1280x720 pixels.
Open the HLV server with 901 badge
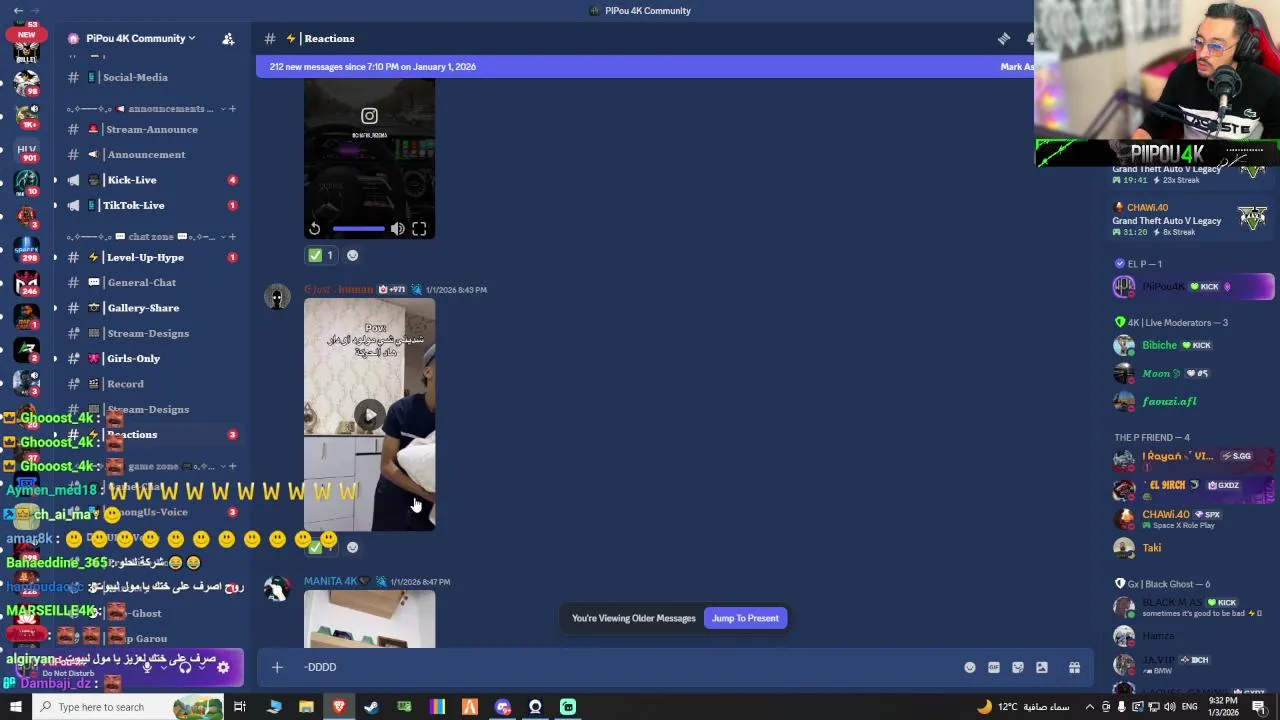click(x=27, y=152)
